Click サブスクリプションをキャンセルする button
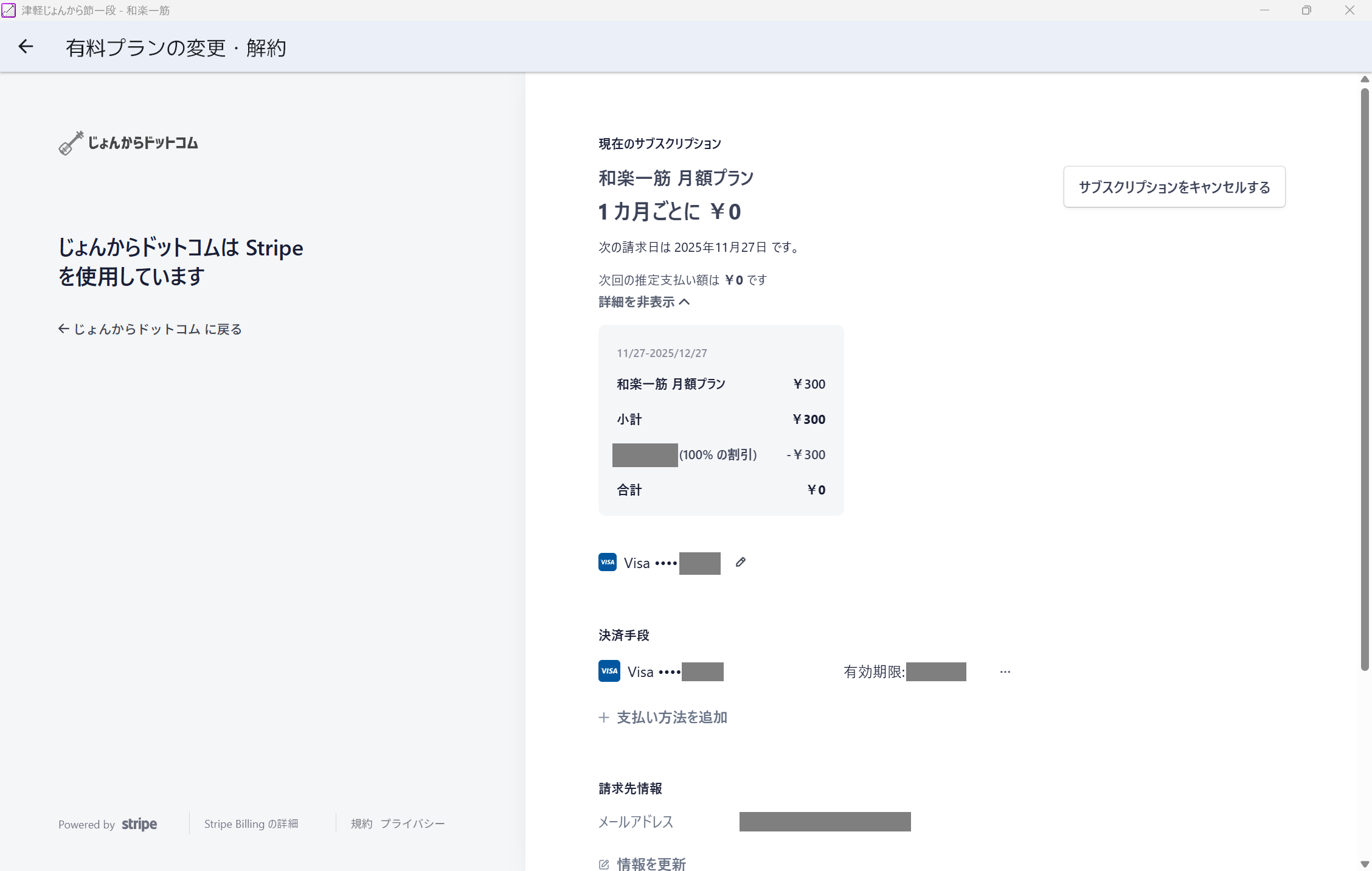The width and height of the screenshot is (1372, 871). click(x=1174, y=187)
